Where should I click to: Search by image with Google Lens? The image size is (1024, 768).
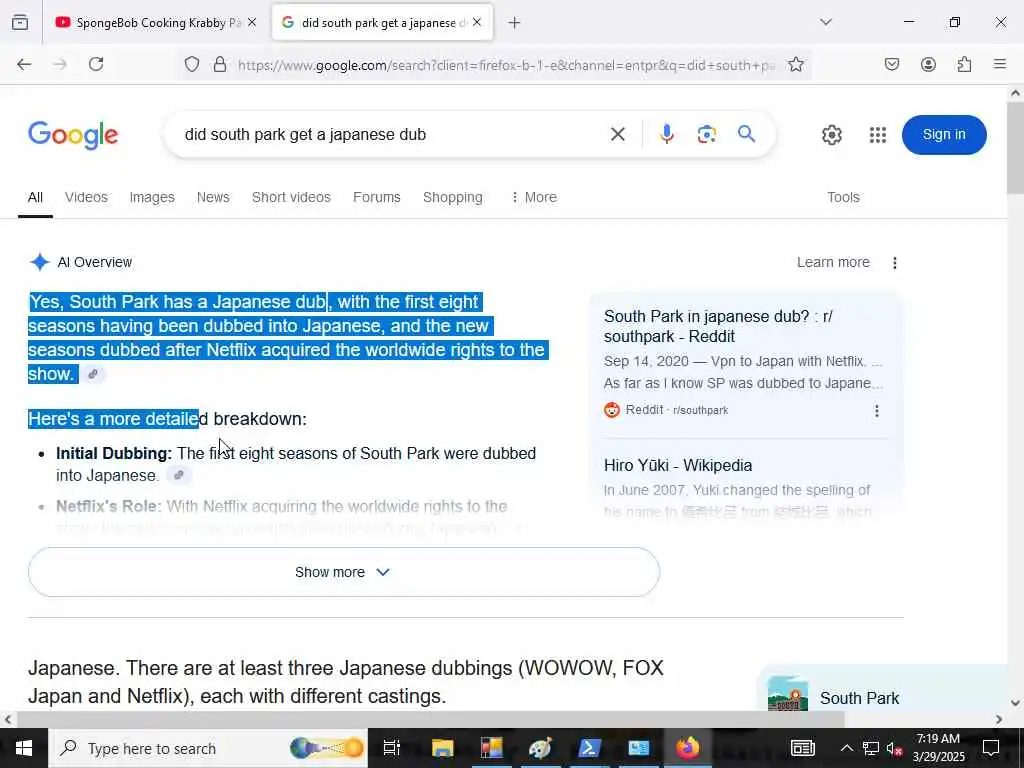[x=707, y=135]
